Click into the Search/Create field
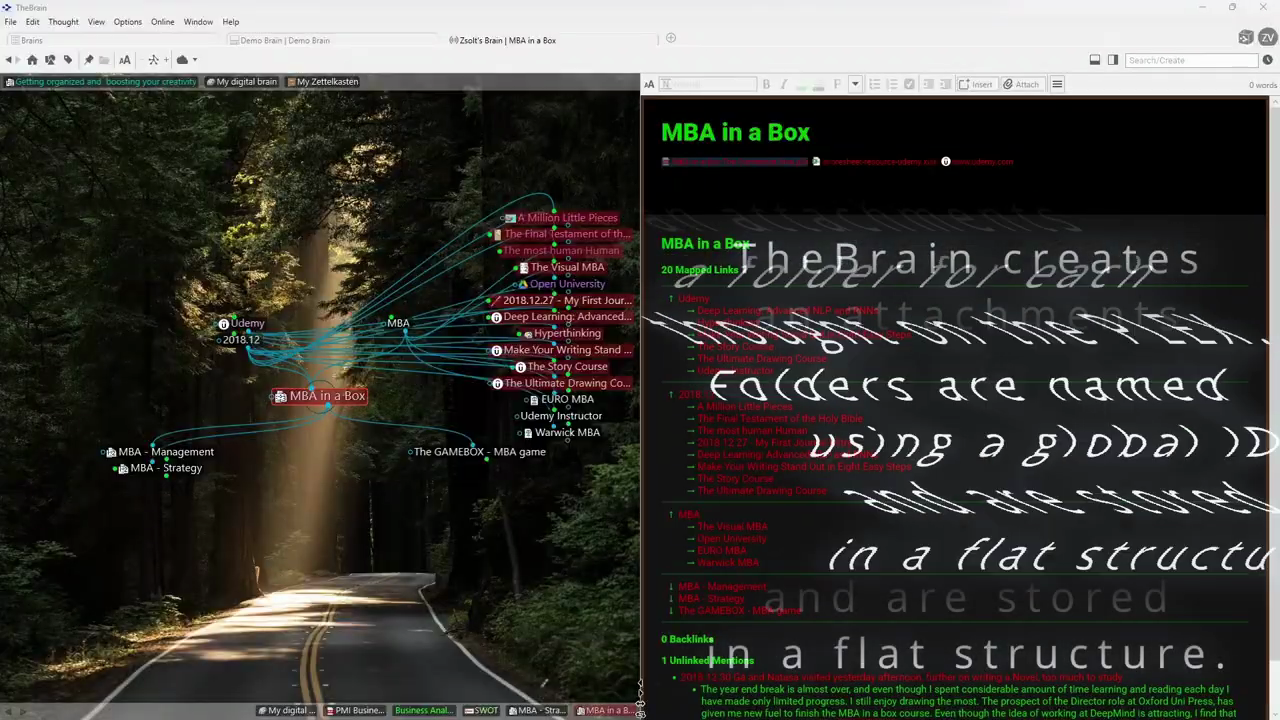Viewport: 1280px width, 720px height. [x=1190, y=60]
